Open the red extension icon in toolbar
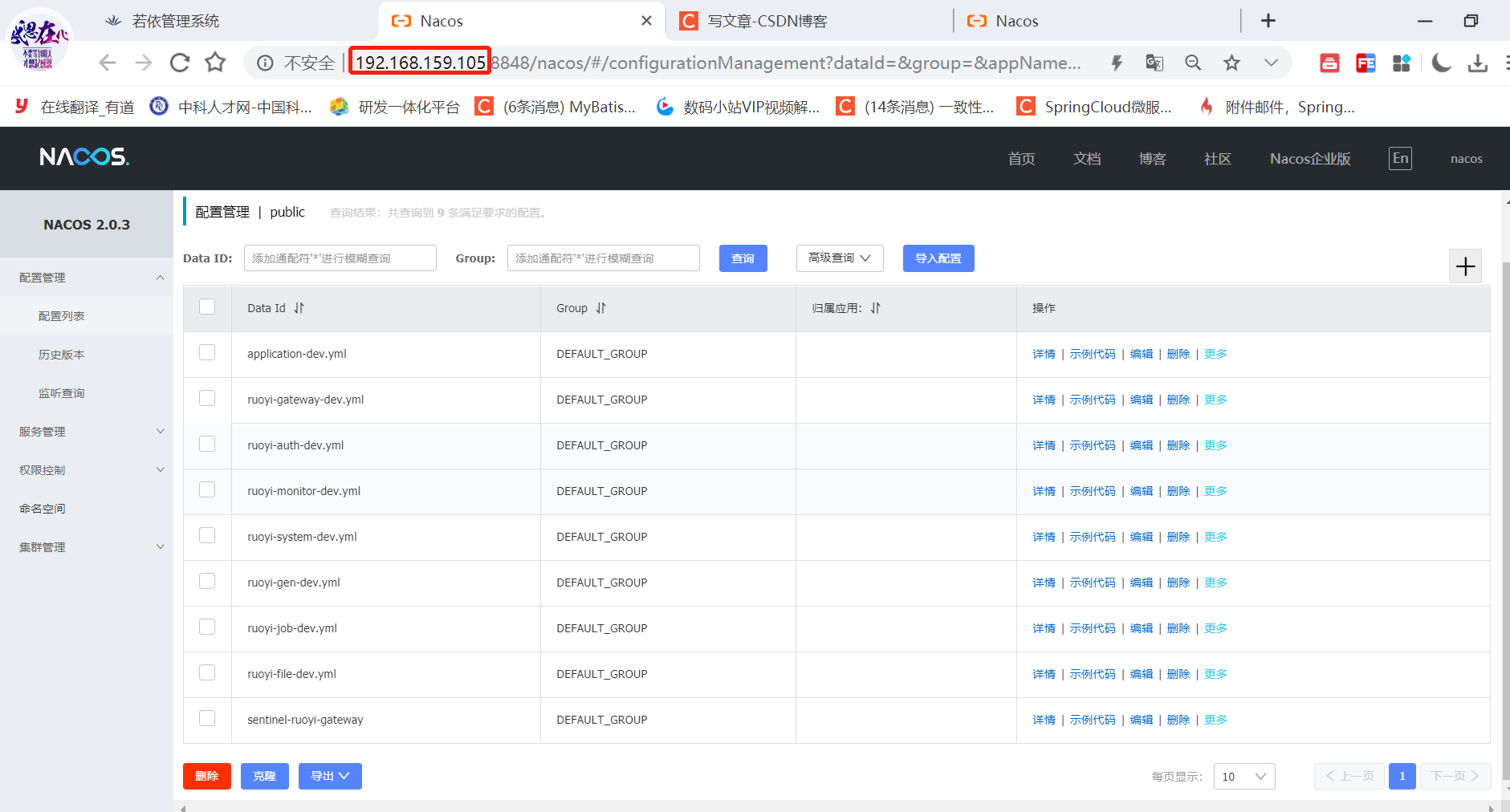 pos(1329,63)
